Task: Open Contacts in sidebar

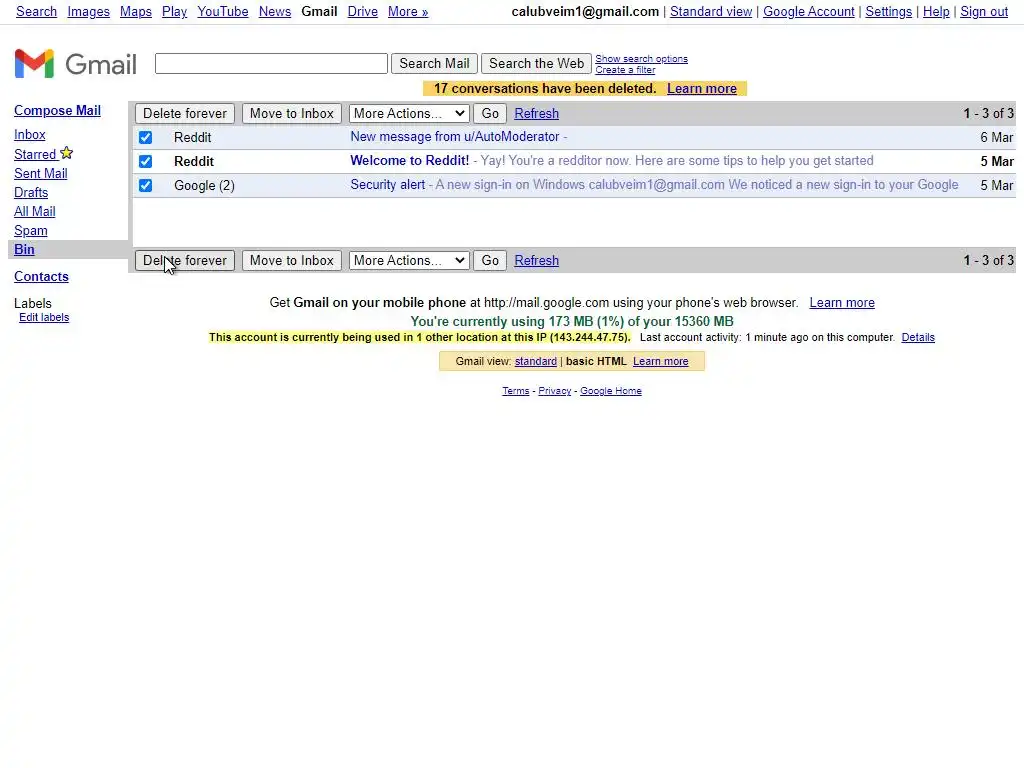Action: click(41, 277)
